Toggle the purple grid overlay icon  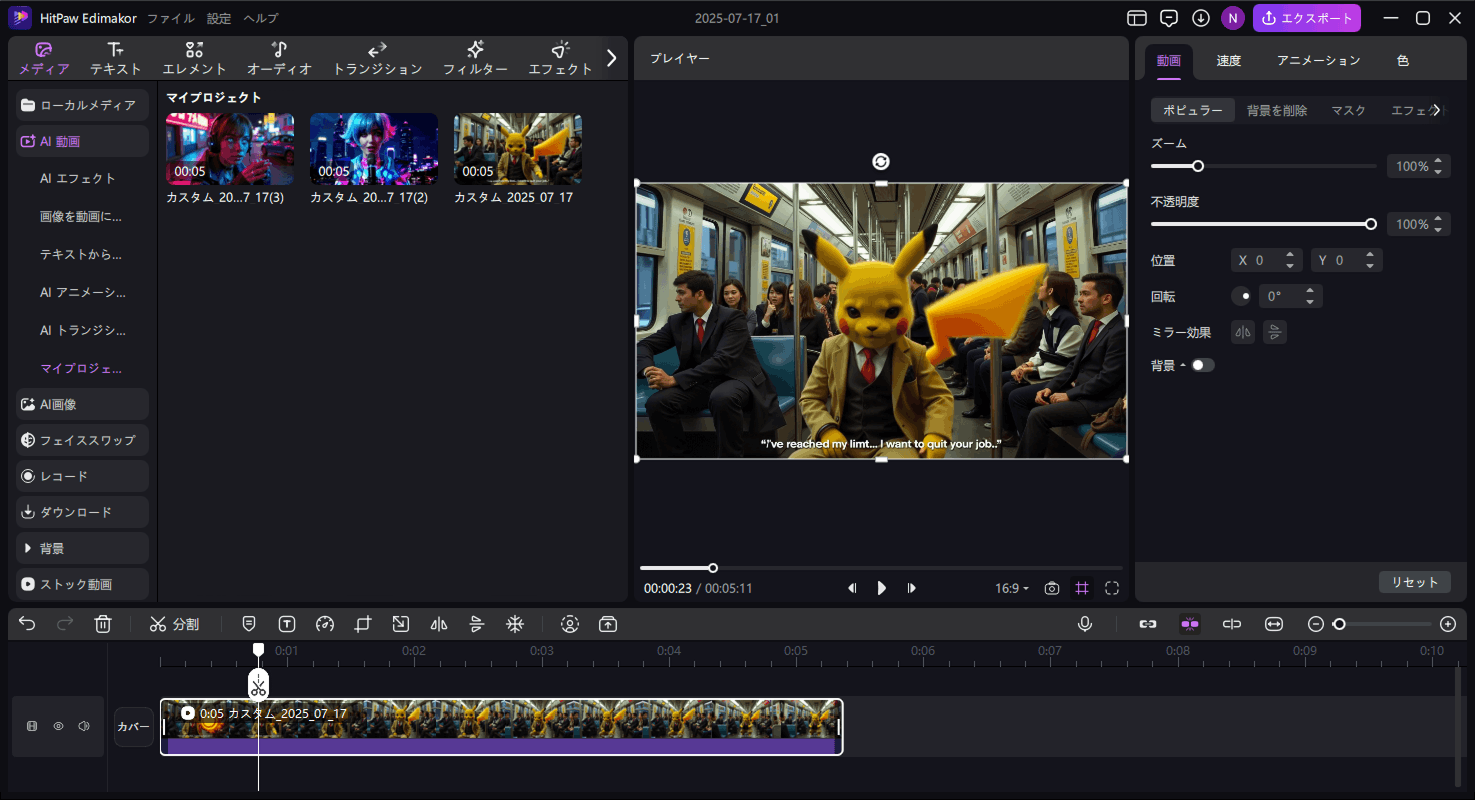click(1082, 588)
